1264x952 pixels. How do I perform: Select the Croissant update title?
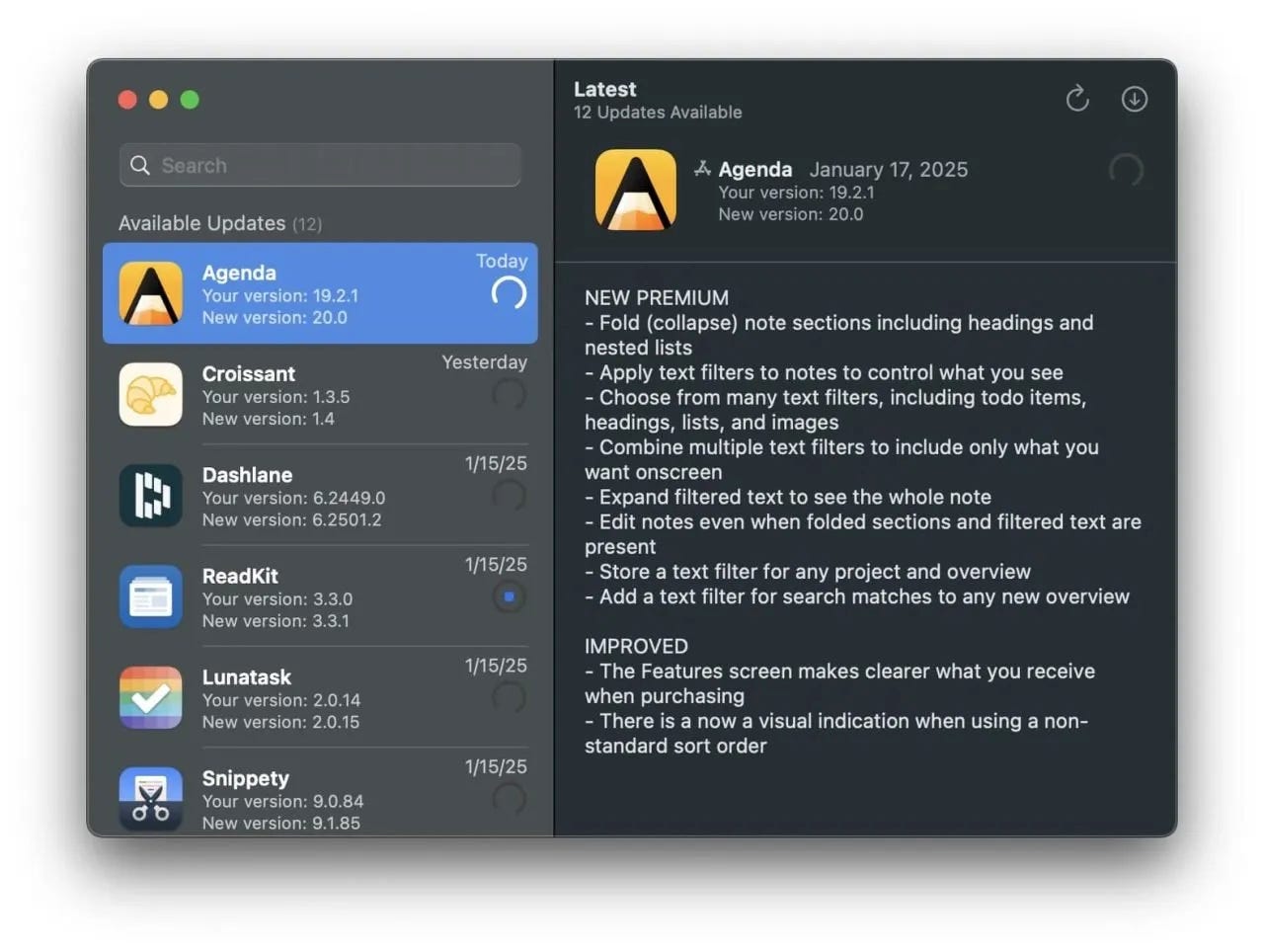[x=249, y=374]
